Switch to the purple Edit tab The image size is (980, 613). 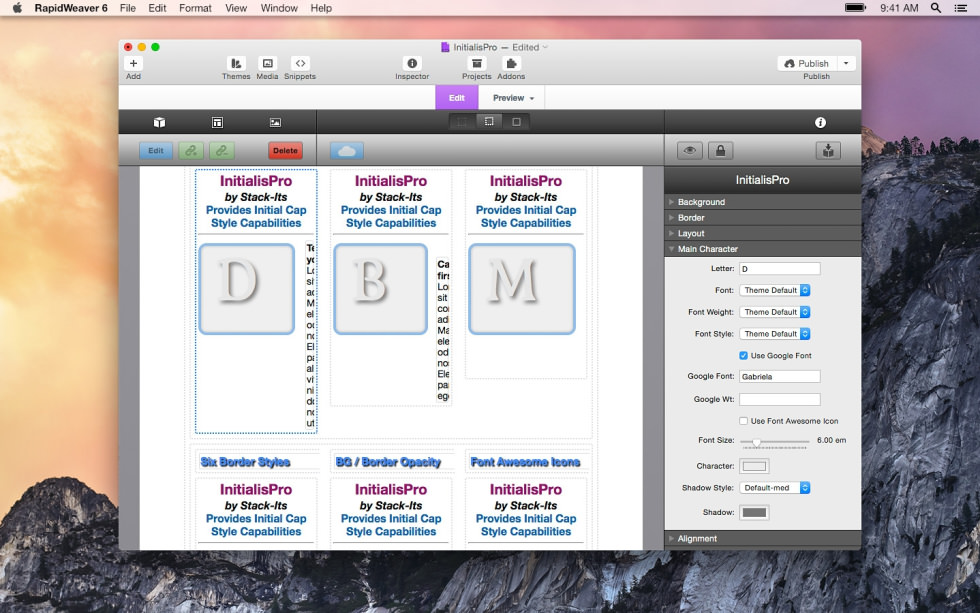(x=457, y=97)
